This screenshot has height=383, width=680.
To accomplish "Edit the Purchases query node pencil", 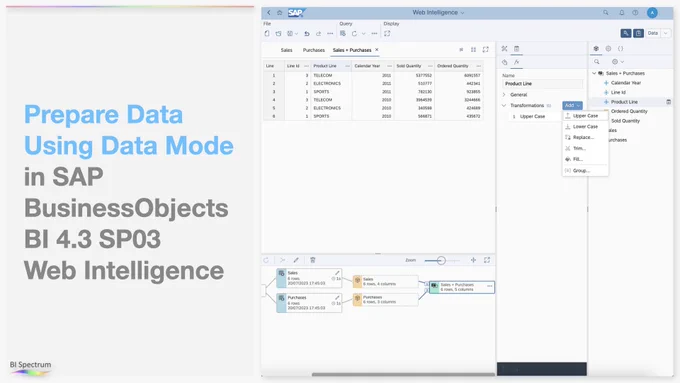I will [337, 298].
